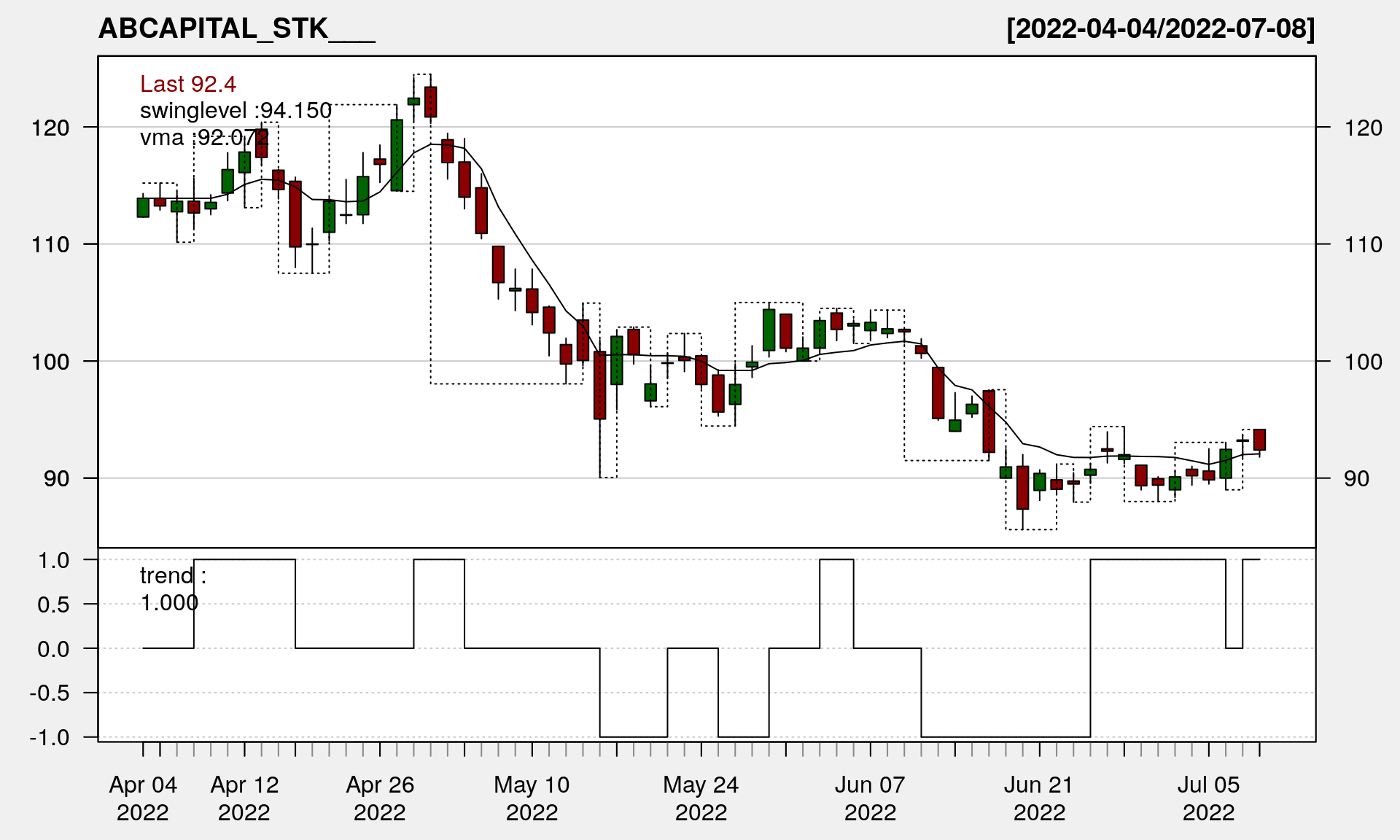The width and height of the screenshot is (1400, 840).
Task: Click the highest red candlestick near 123
Action: coord(431,102)
